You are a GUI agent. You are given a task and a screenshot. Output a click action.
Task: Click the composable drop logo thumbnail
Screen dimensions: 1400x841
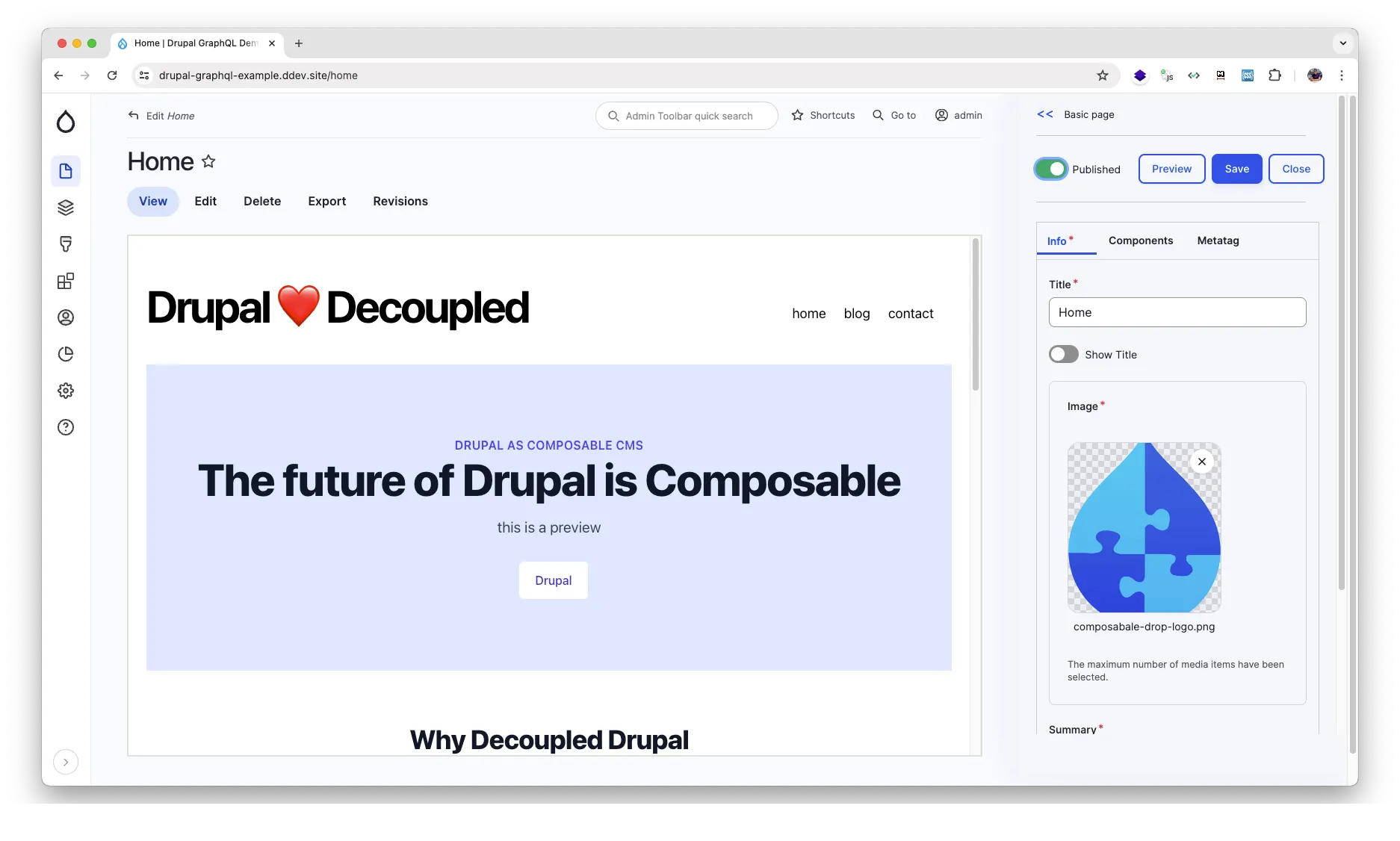pyautogui.click(x=1144, y=528)
